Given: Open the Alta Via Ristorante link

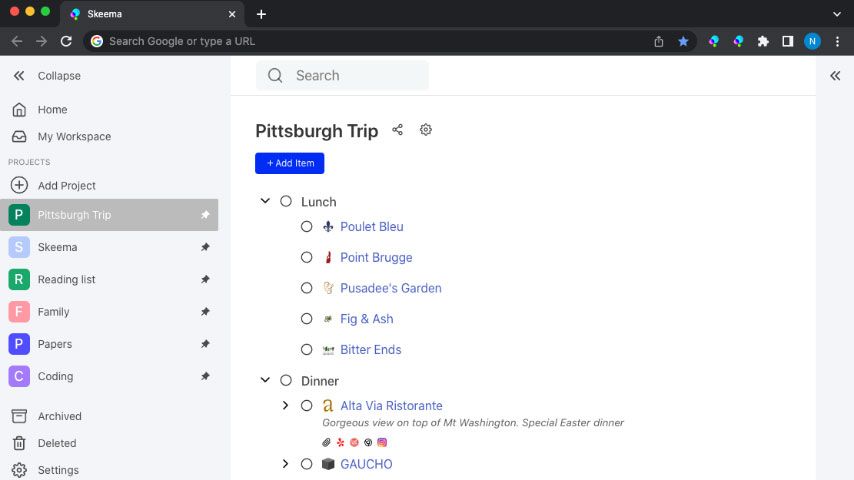Looking at the screenshot, I should click(x=391, y=406).
